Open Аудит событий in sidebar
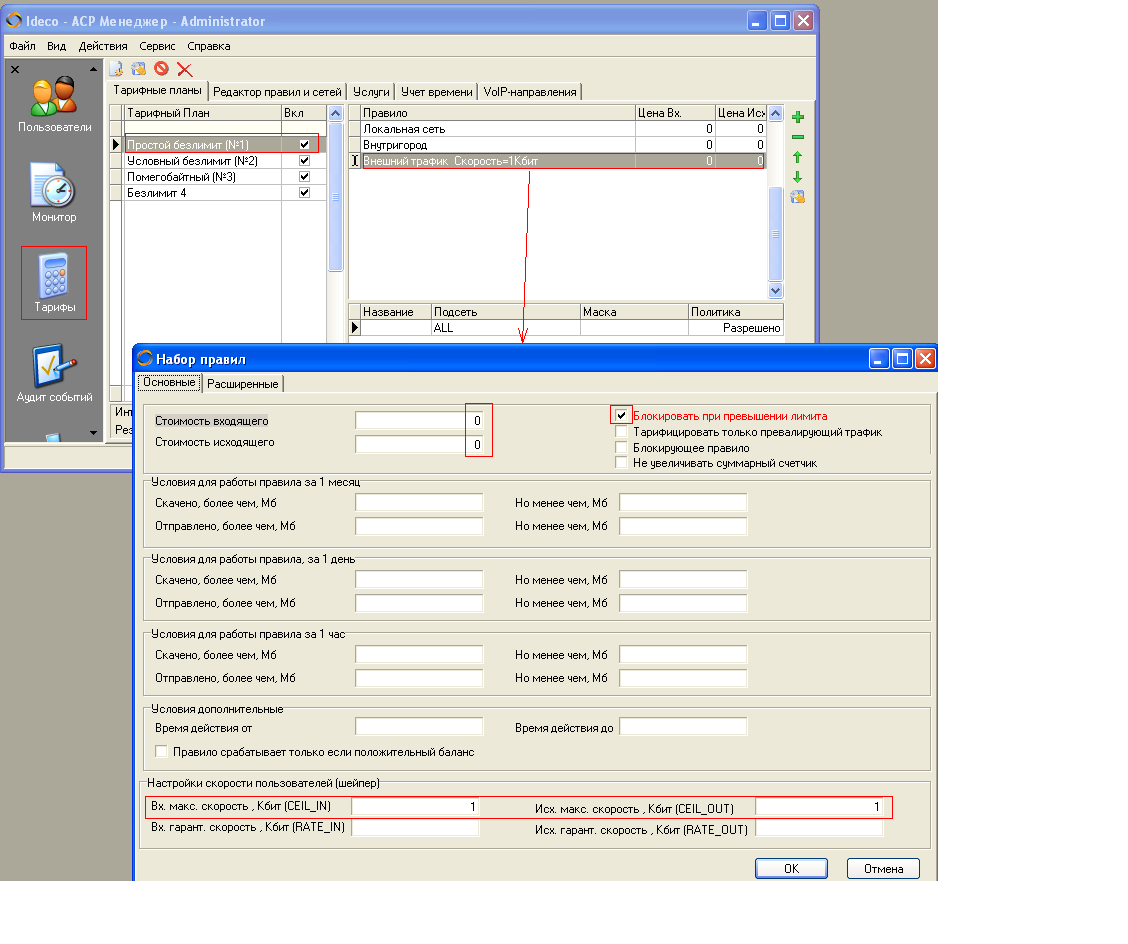Viewport: 1128px width, 944px height. pyautogui.click(x=54, y=372)
